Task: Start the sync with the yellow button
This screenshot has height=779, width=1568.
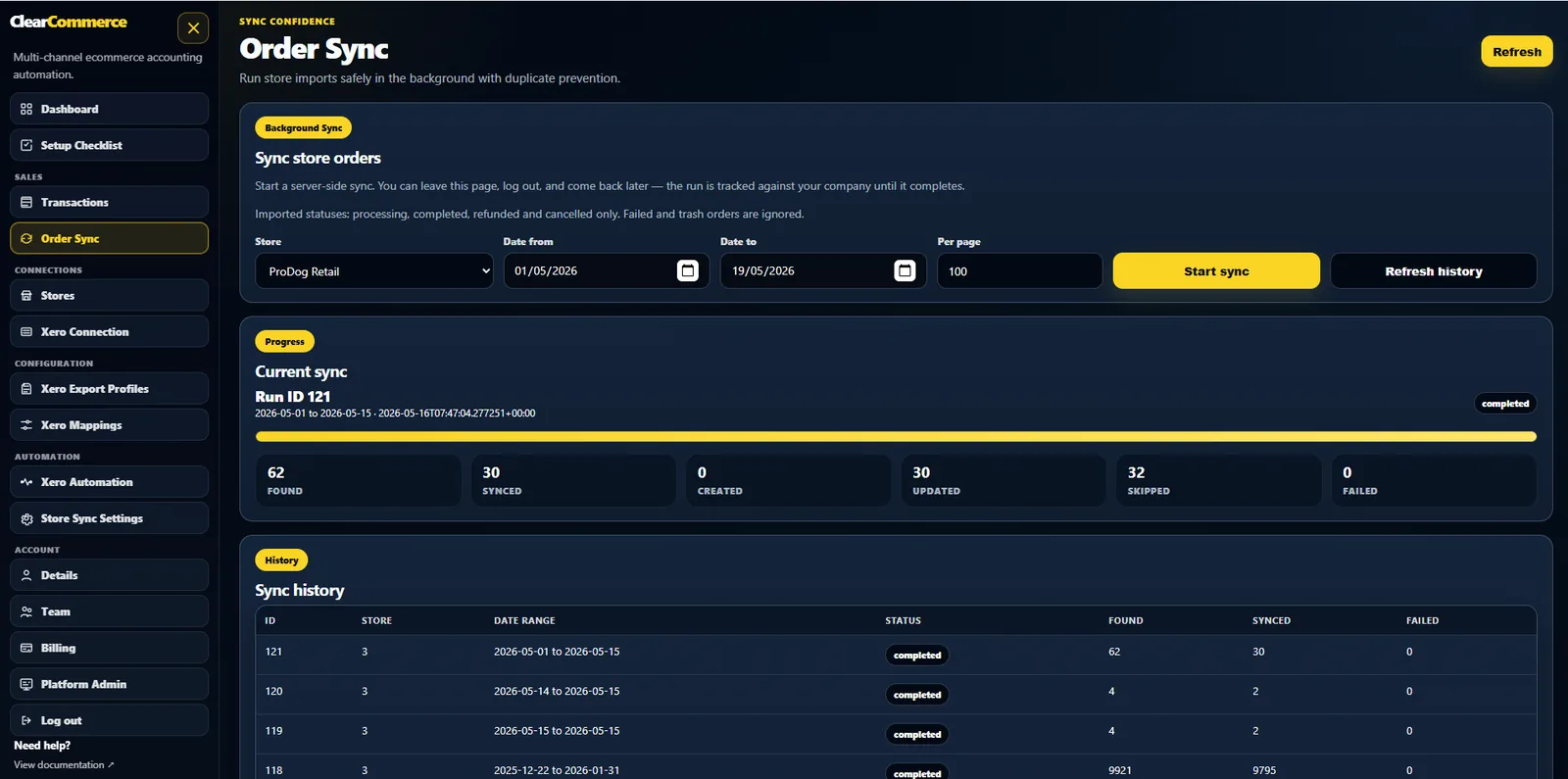Action: [x=1216, y=271]
